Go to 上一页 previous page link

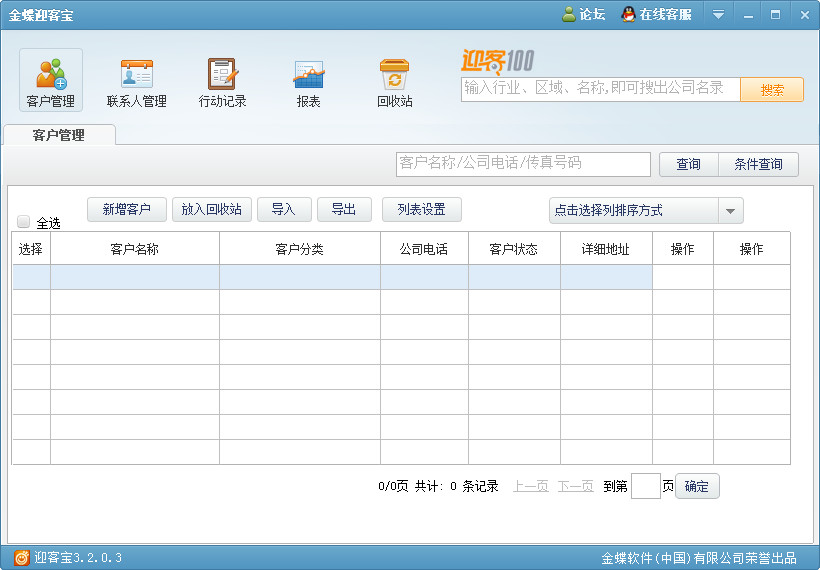[x=531, y=486]
